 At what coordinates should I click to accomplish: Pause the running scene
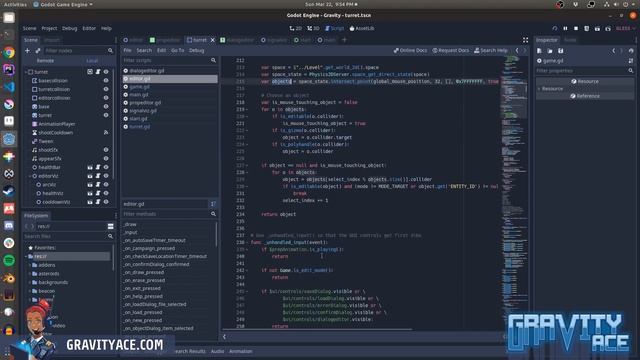coord(565,29)
